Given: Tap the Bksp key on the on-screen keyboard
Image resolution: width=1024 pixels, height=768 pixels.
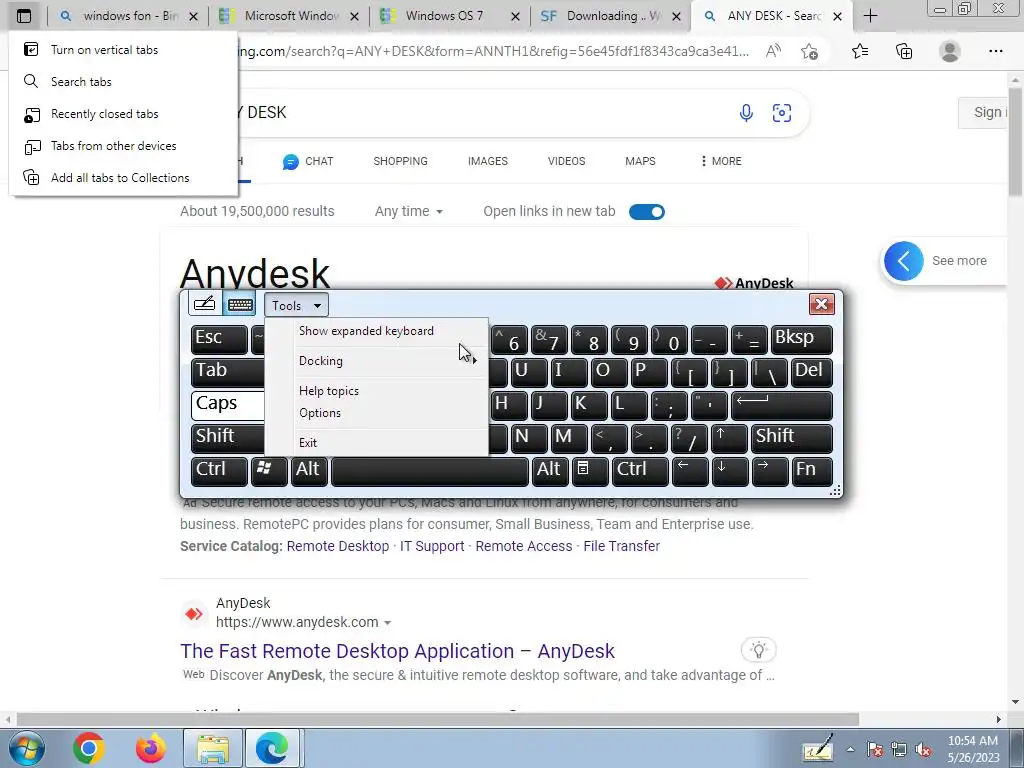Looking at the screenshot, I should [x=801, y=340].
